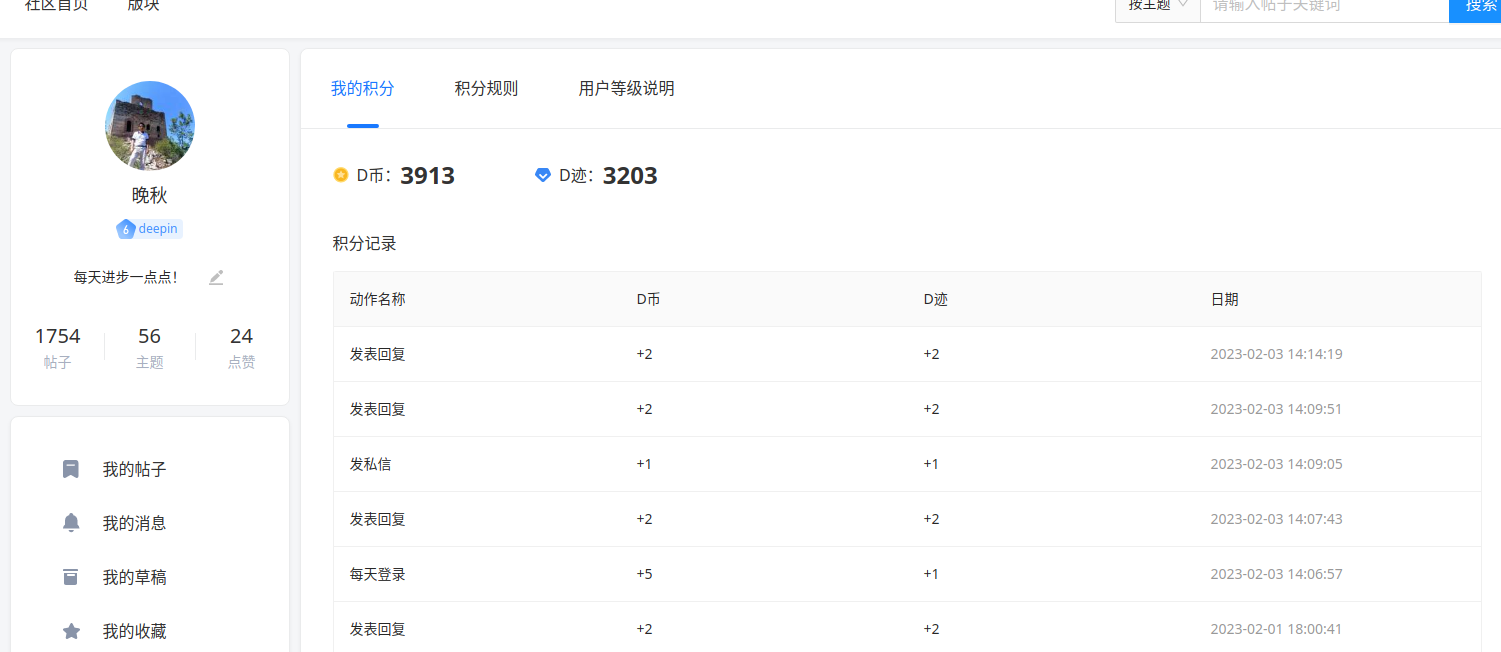This screenshot has height=652, width=1501.
Task: Switch to the 积分规则 tab
Action: (486, 89)
